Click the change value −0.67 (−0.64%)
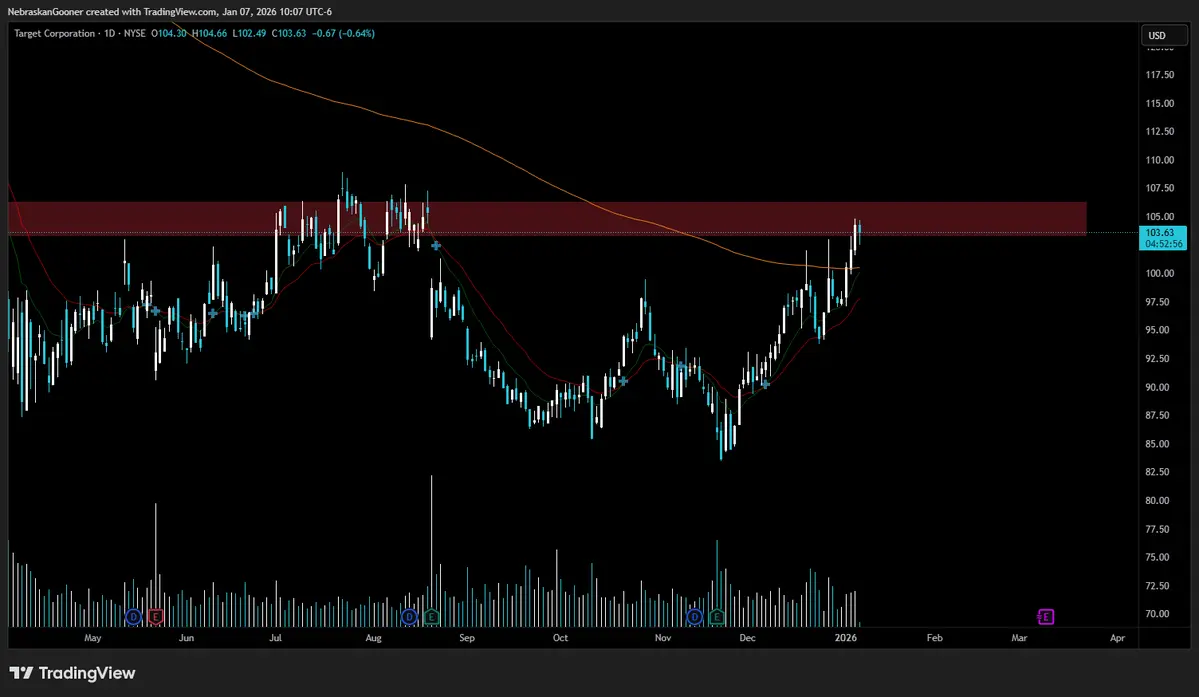 point(343,34)
